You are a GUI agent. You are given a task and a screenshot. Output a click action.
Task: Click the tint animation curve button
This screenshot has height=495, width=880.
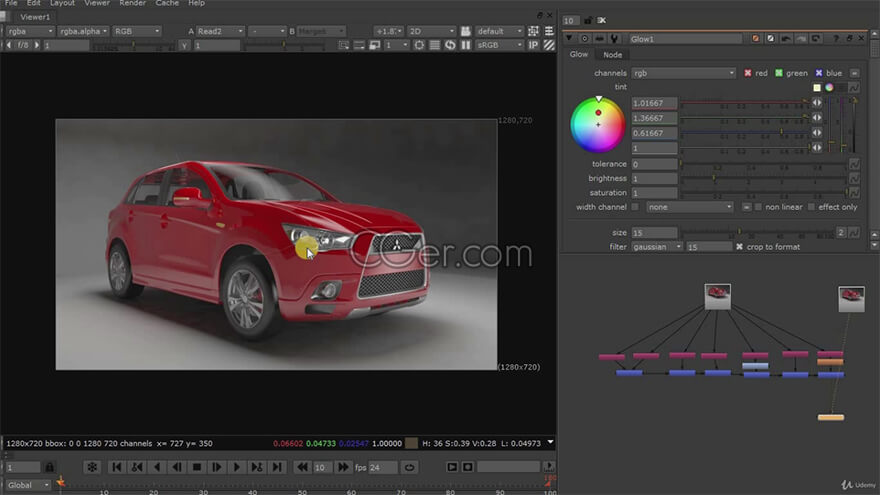(854, 88)
